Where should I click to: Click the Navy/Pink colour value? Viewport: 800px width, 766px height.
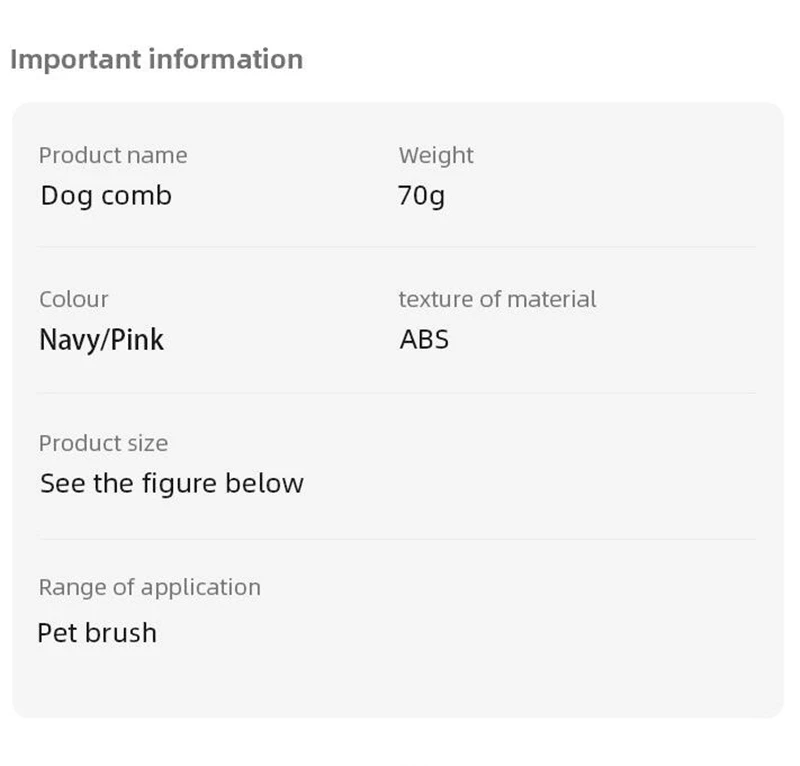pos(102,340)
